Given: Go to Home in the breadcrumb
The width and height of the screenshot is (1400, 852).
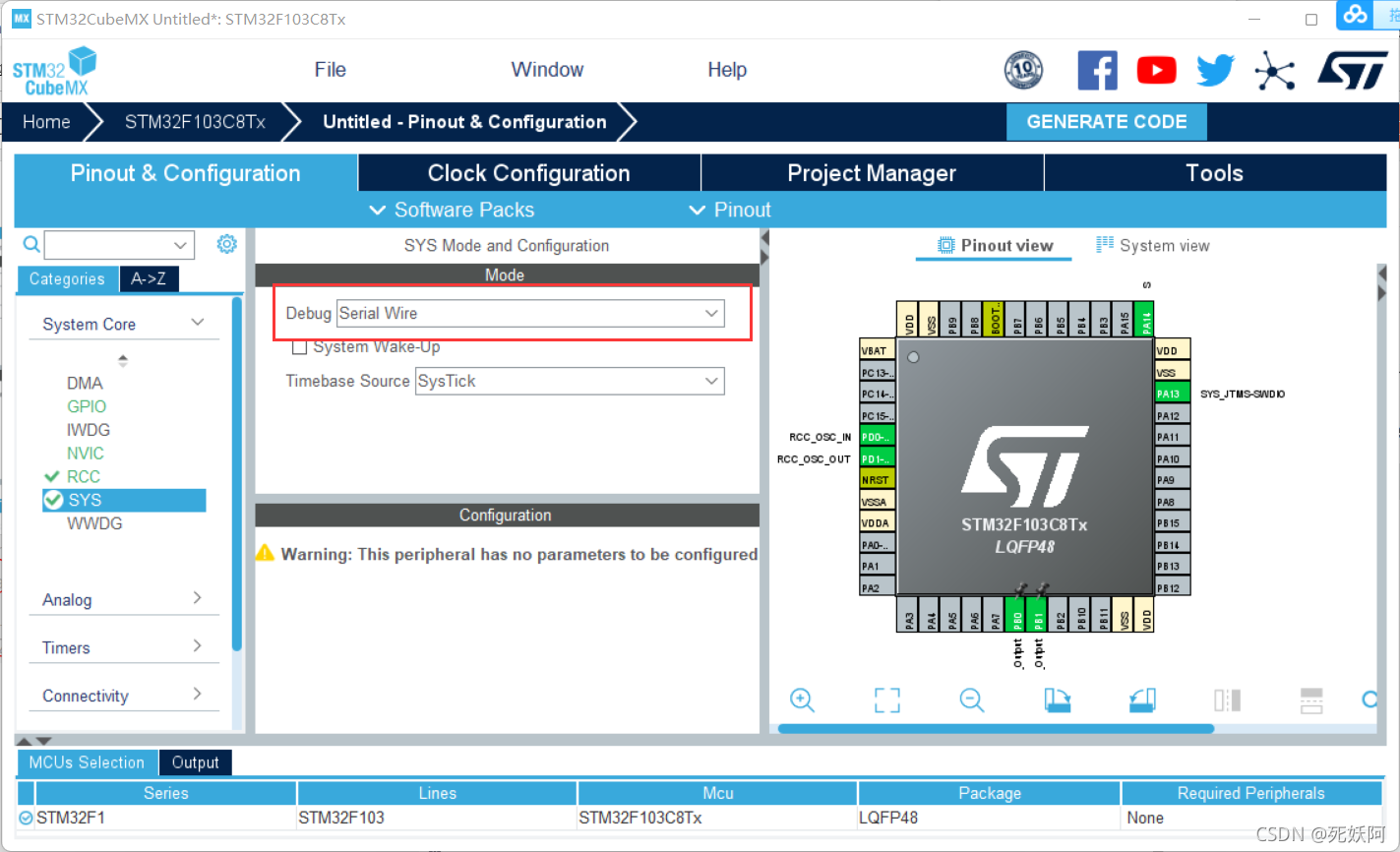Looking at the screenshot, I should (46, 122).
